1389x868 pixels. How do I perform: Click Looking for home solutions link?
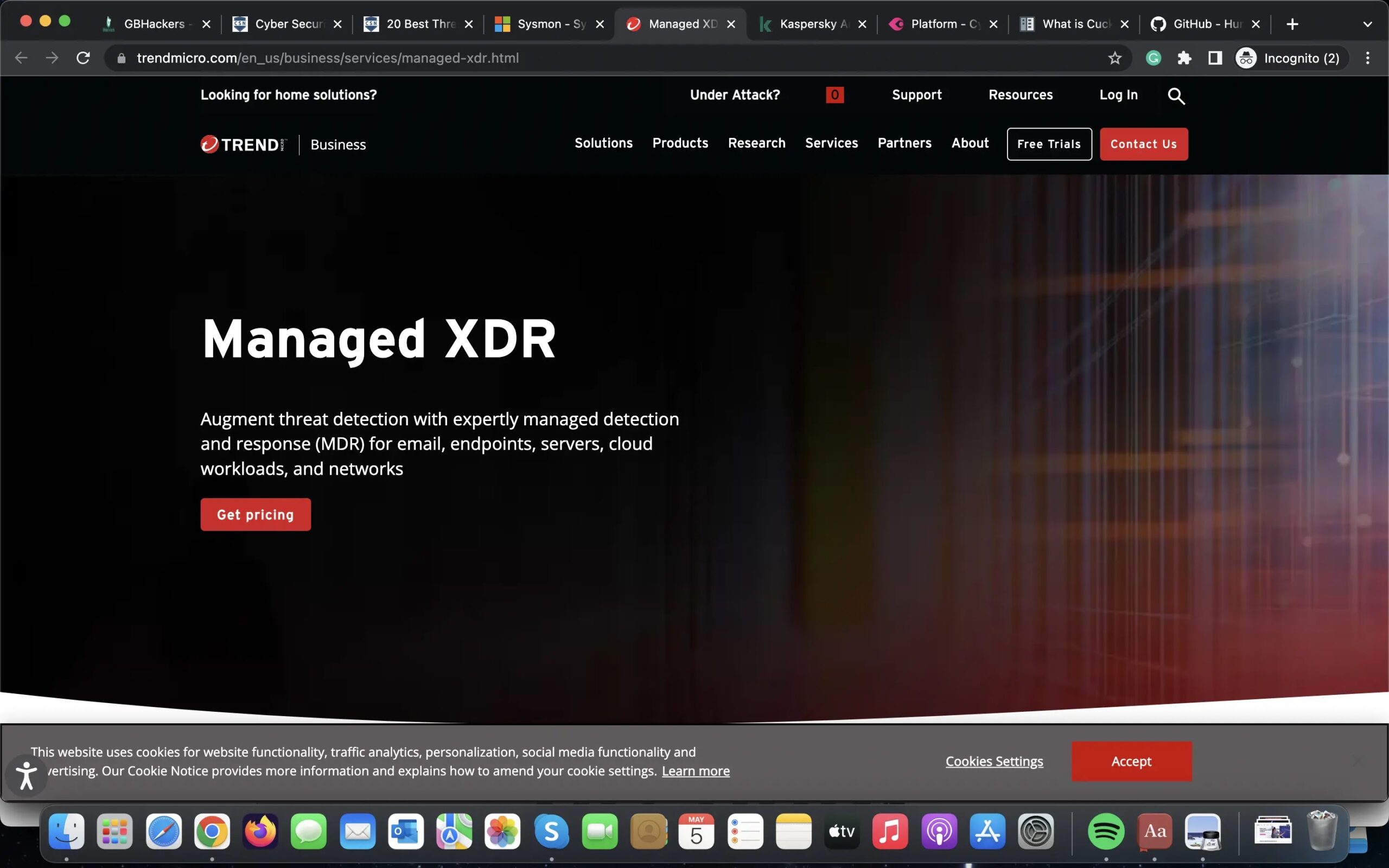pos(289,95)
